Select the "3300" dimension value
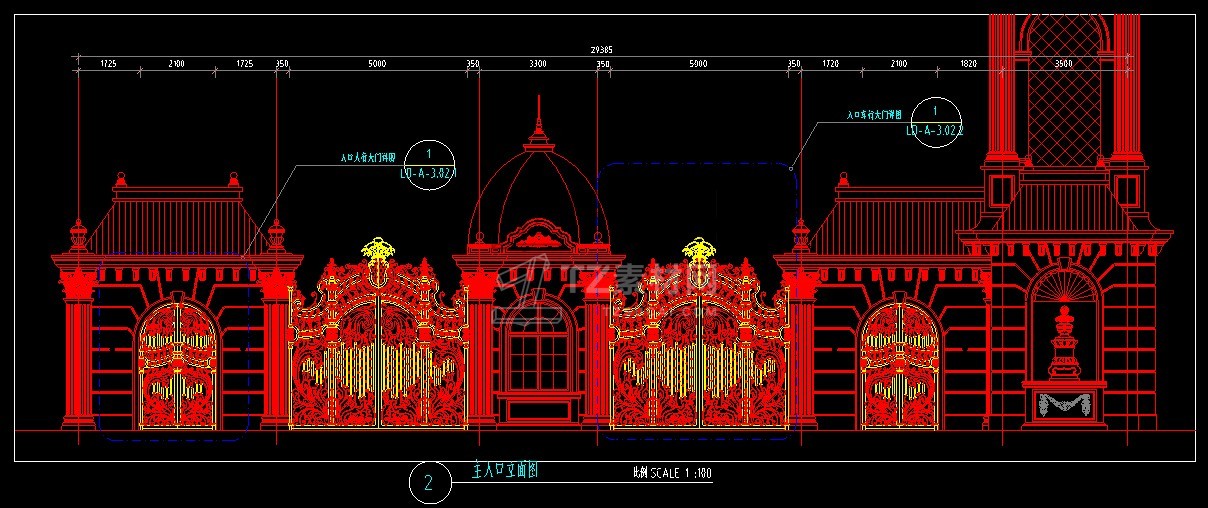This screenshot has width=1208, height=508. tap(537, 64)
